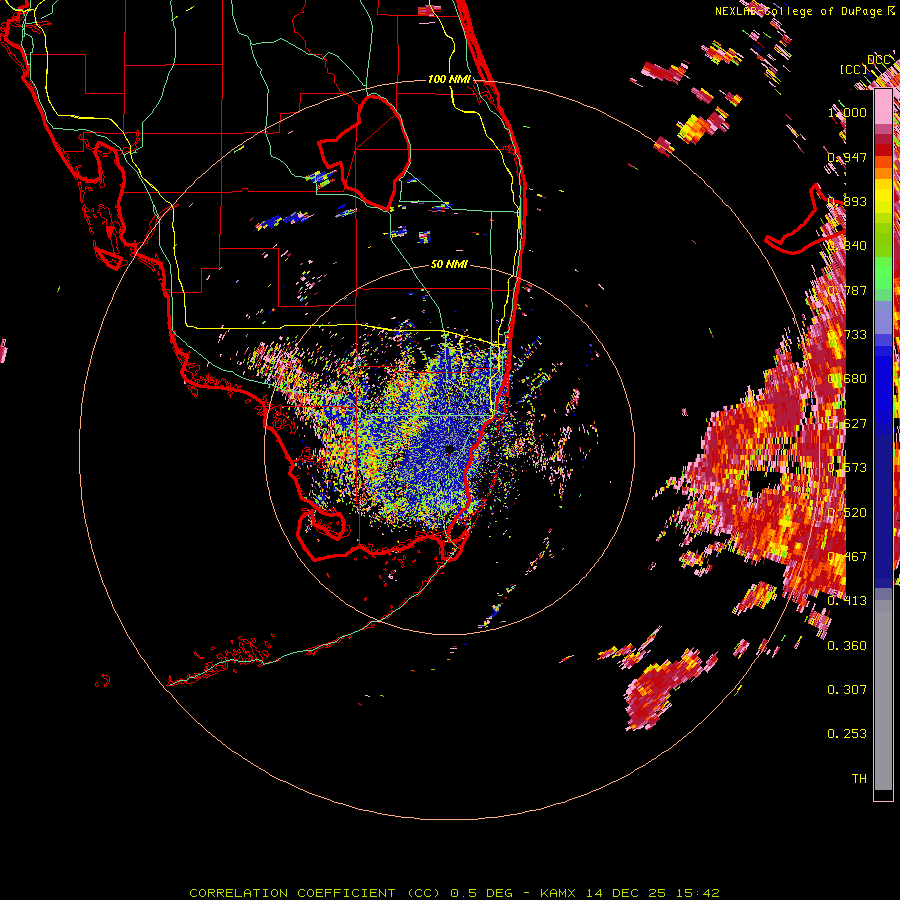Viewport: 900px width, 900px height.
Task: Select the 0.360 legend value
Action: tap(847, 646)
